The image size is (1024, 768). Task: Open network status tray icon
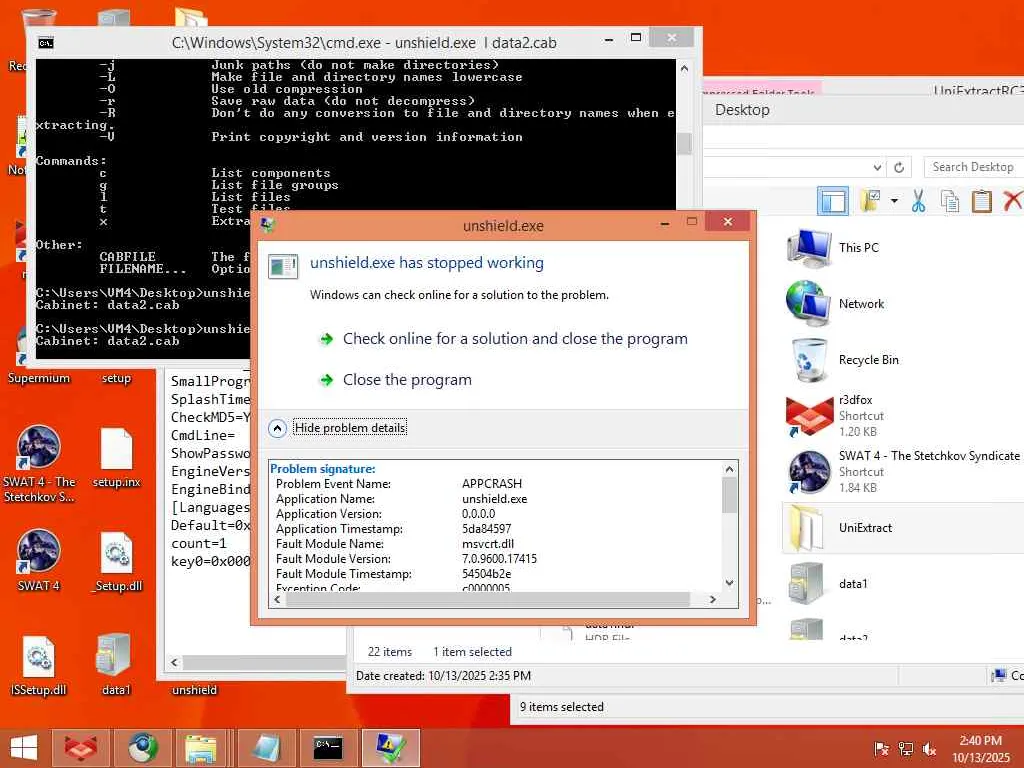(x=905, y=749)
